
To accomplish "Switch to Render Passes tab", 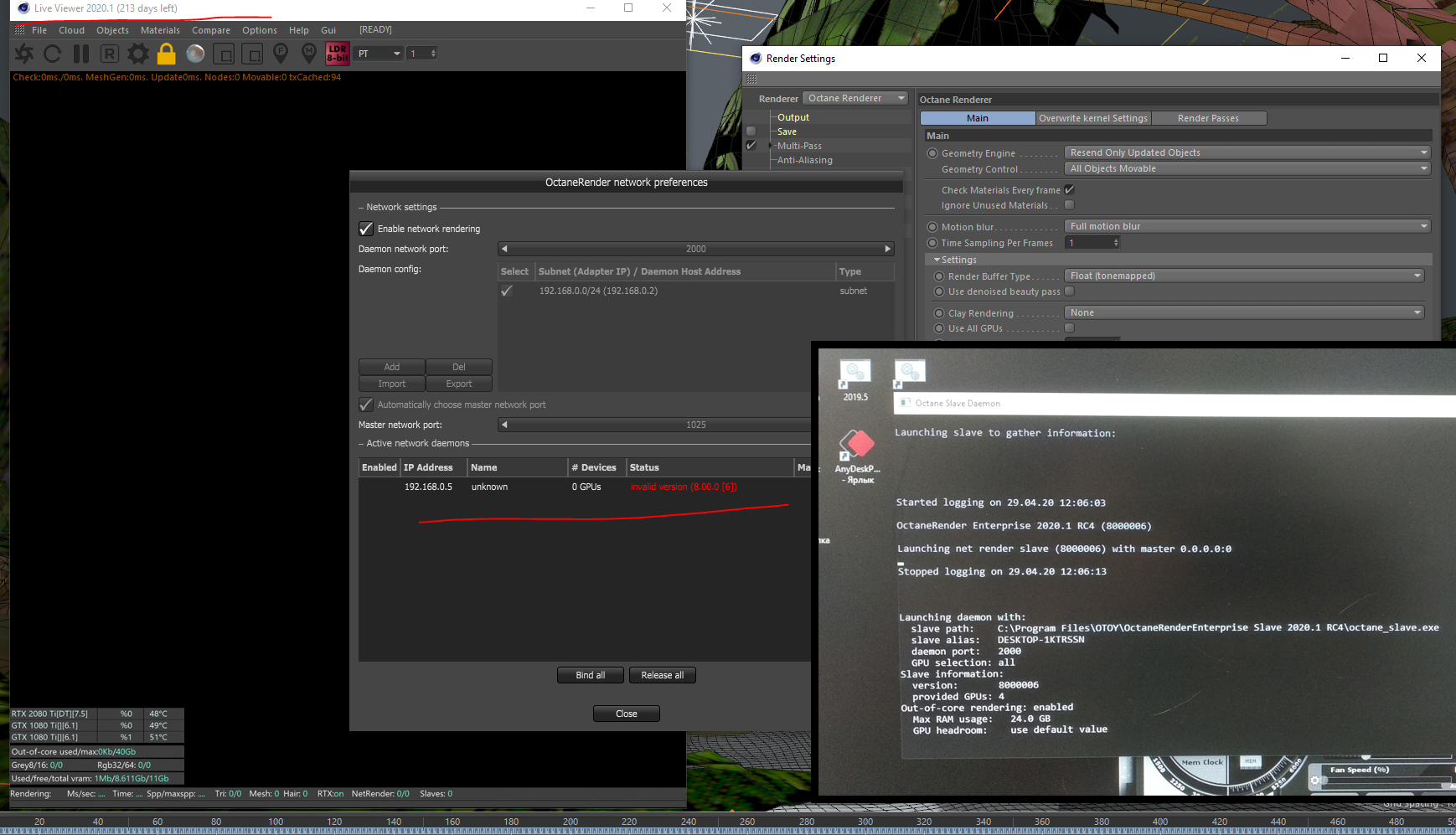I will click(1209, 118).
